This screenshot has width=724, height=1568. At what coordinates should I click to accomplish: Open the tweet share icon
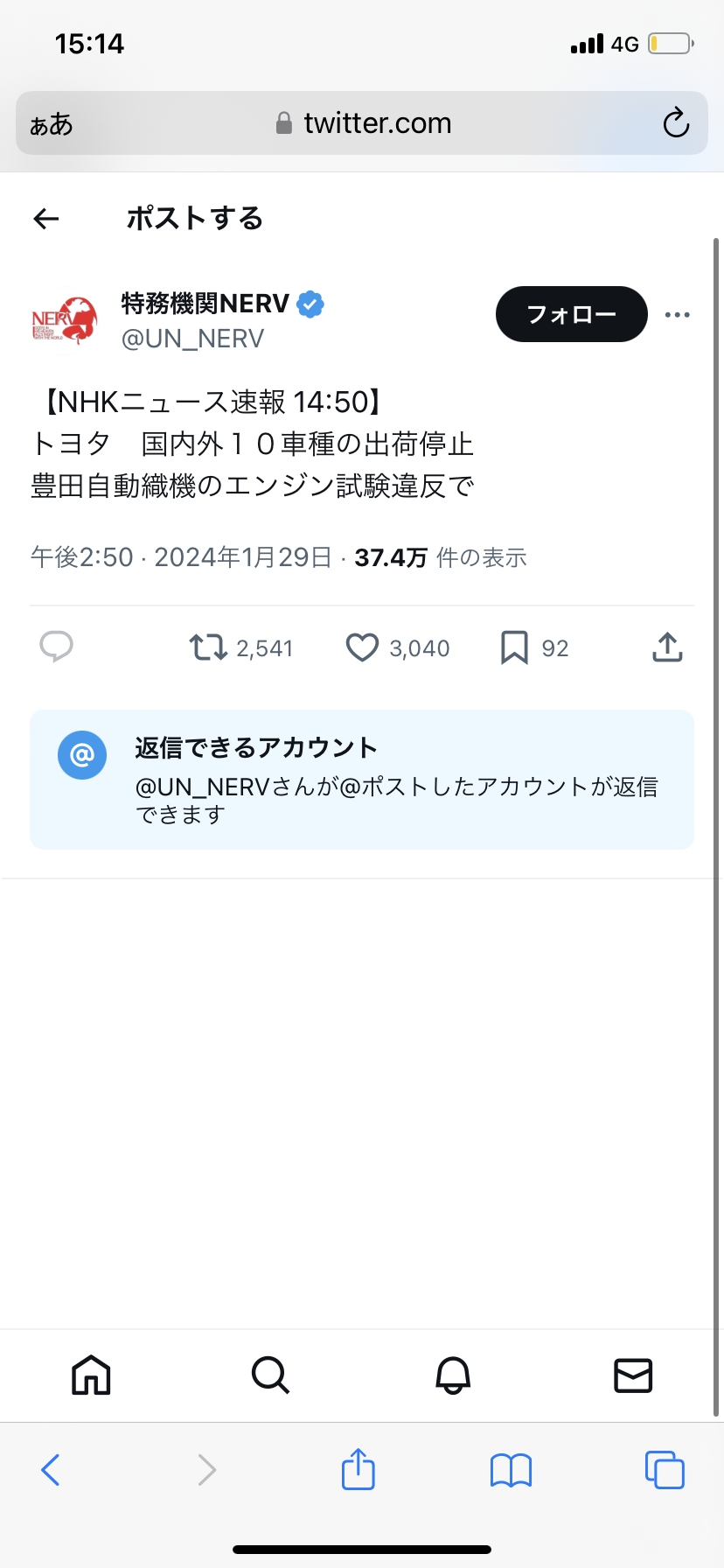pos(667,647)
